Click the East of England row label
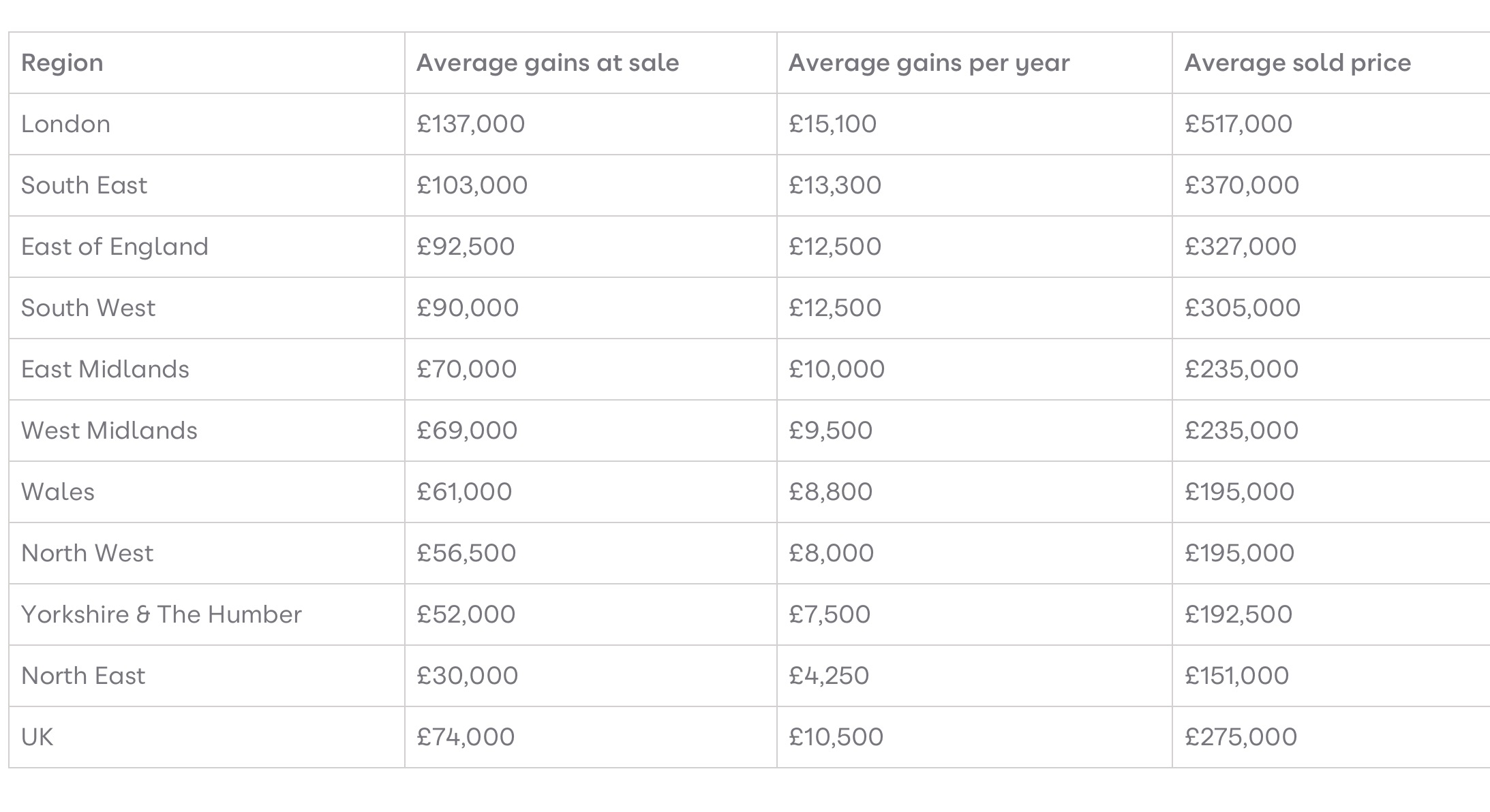The height and width of the screenshot is (812, 1490). (115, 247)
